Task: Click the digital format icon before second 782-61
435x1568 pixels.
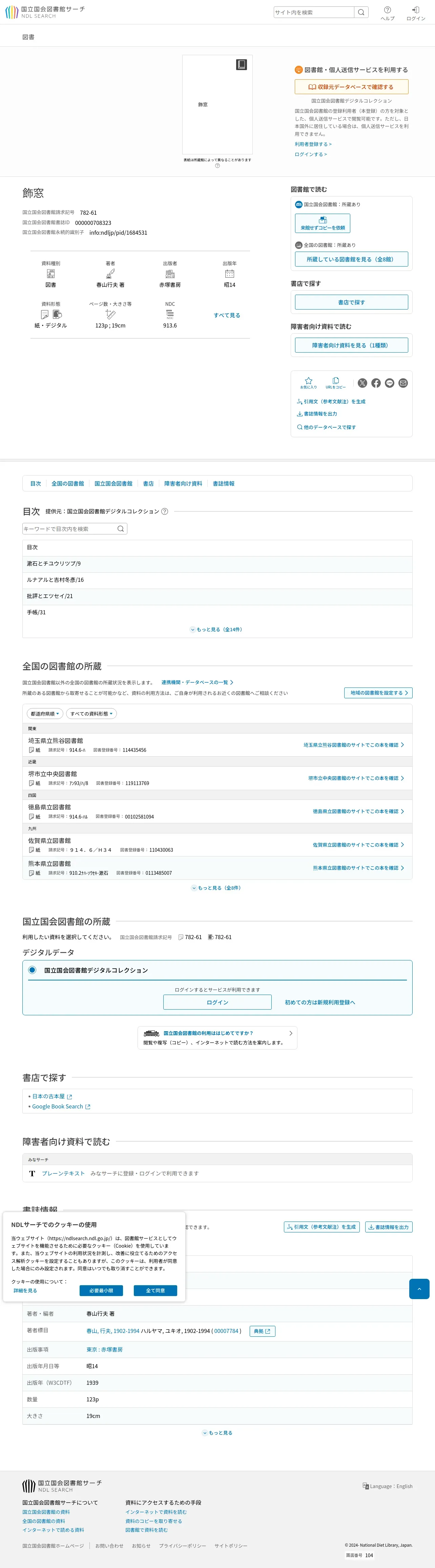Action: click(x=210, y=937)
